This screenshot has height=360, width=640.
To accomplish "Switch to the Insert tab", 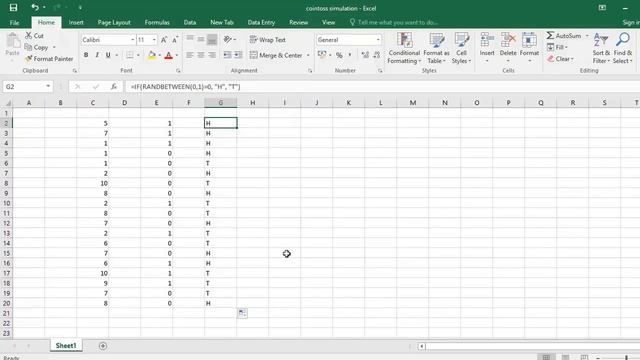I will [76, 22].
